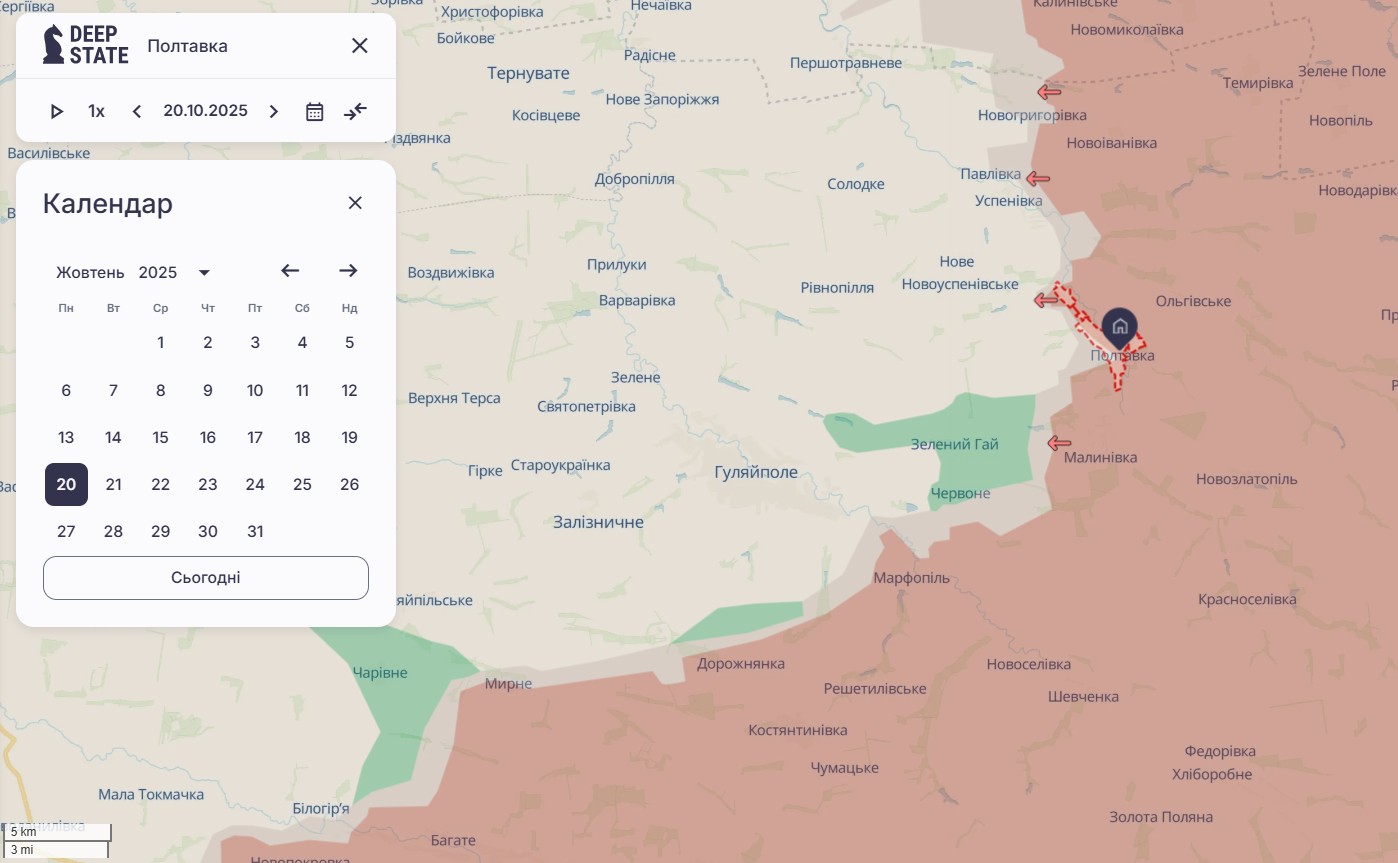Click the Полтавка home marker pin
The image size is (1398, 863).
point(1120,327)
